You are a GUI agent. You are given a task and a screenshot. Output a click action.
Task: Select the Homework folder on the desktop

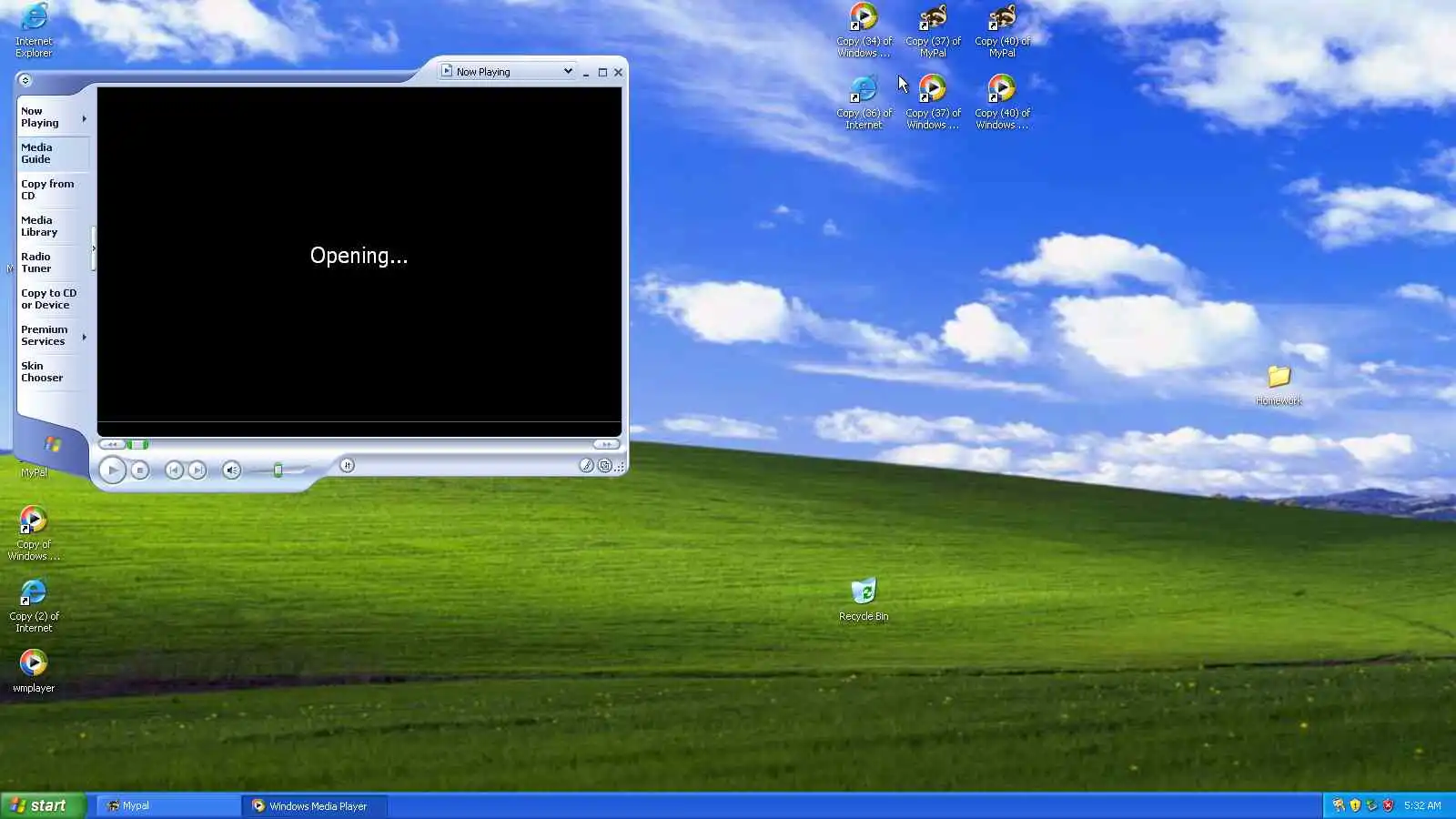tap(1279, 385)
